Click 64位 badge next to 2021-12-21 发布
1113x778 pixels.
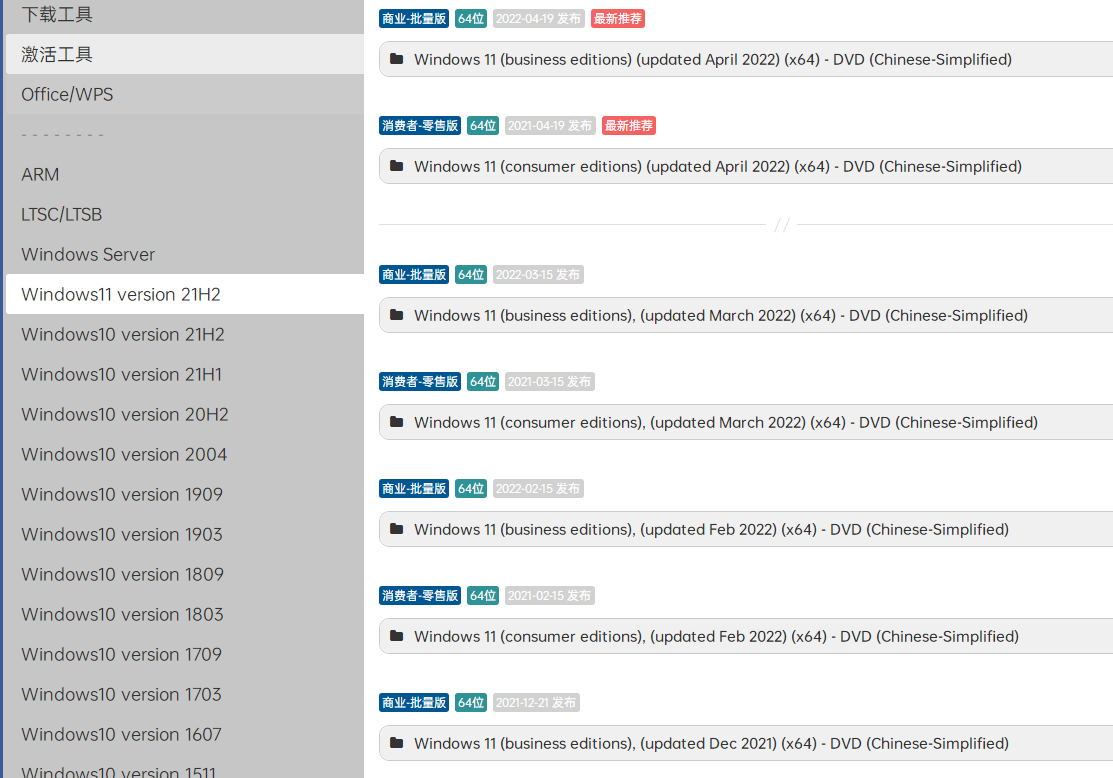471,703
